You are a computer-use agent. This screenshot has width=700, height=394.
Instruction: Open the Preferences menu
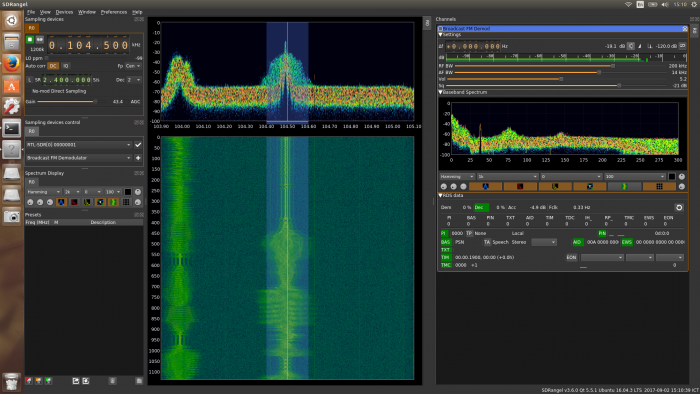pyautogui.click(x=113, y=12)
